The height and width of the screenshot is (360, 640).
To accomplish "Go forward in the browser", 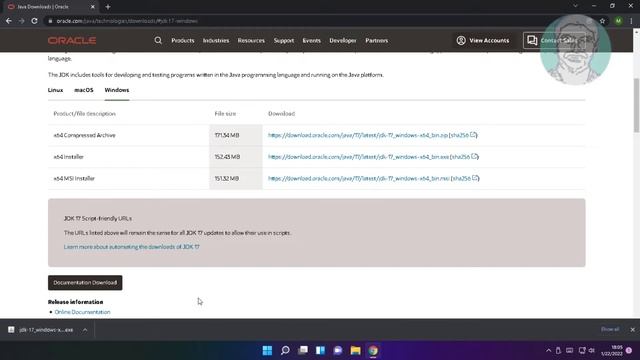I will (22, 21).
